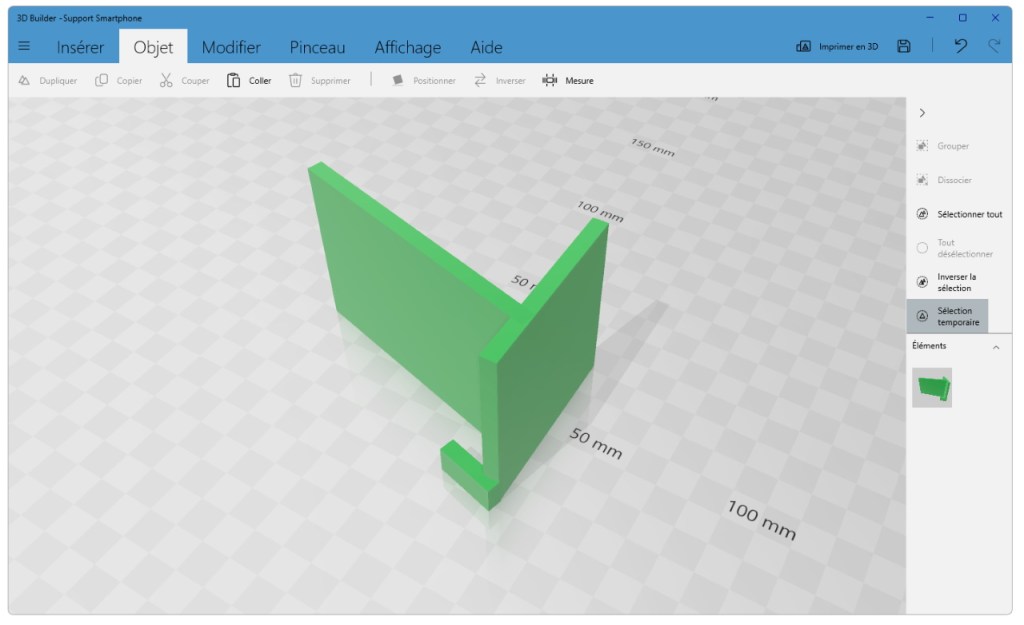This screenshot has width=1024, height=625.
Task: Click the Coller paste icon
Action: [x=233, y=80]
